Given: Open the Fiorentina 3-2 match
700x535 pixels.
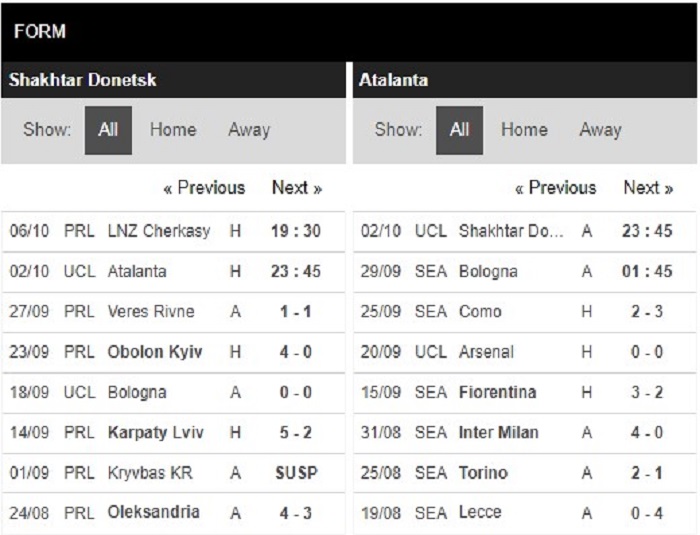Looking at the screenshot, I should tap(525, 393).
